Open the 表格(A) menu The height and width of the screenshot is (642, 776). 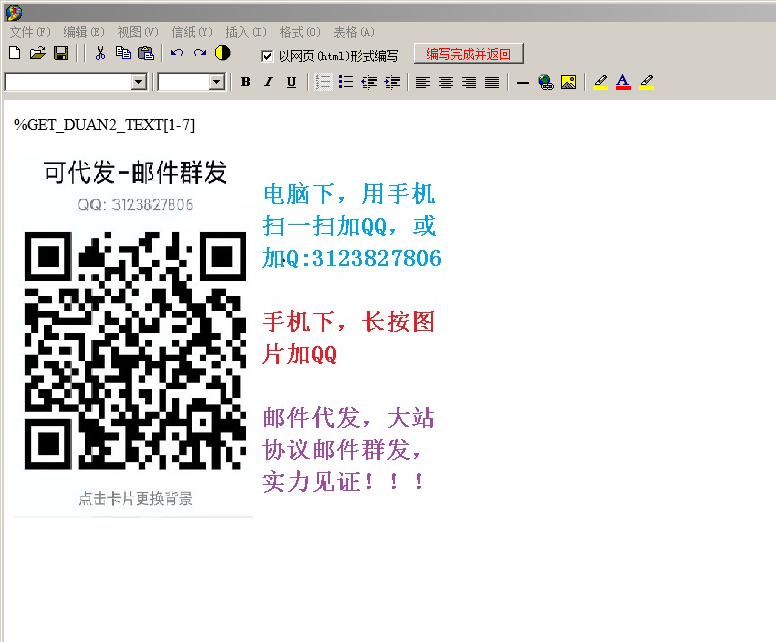tap(354, 32)
